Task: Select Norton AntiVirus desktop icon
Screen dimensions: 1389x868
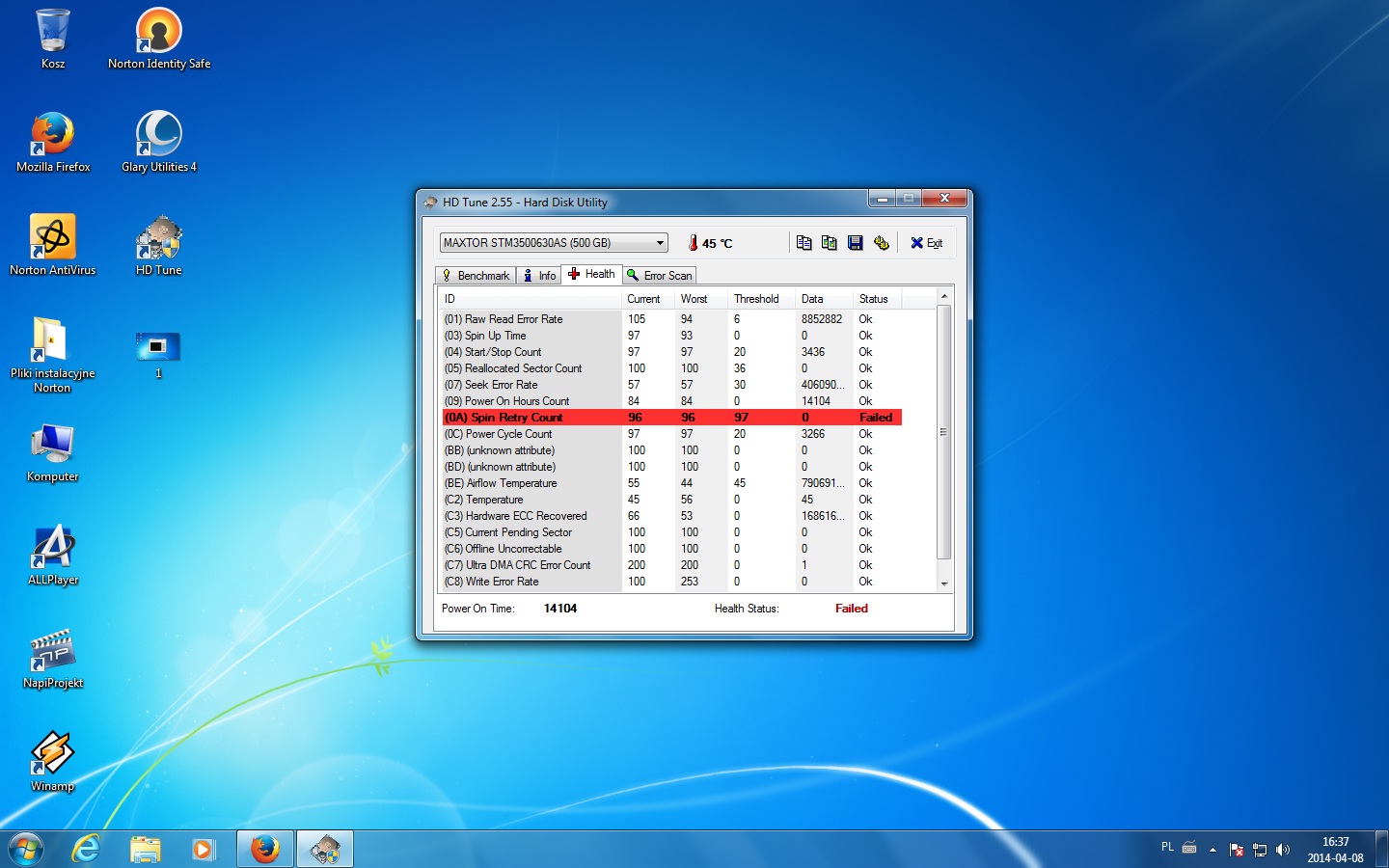Action: tap(53, 246)
